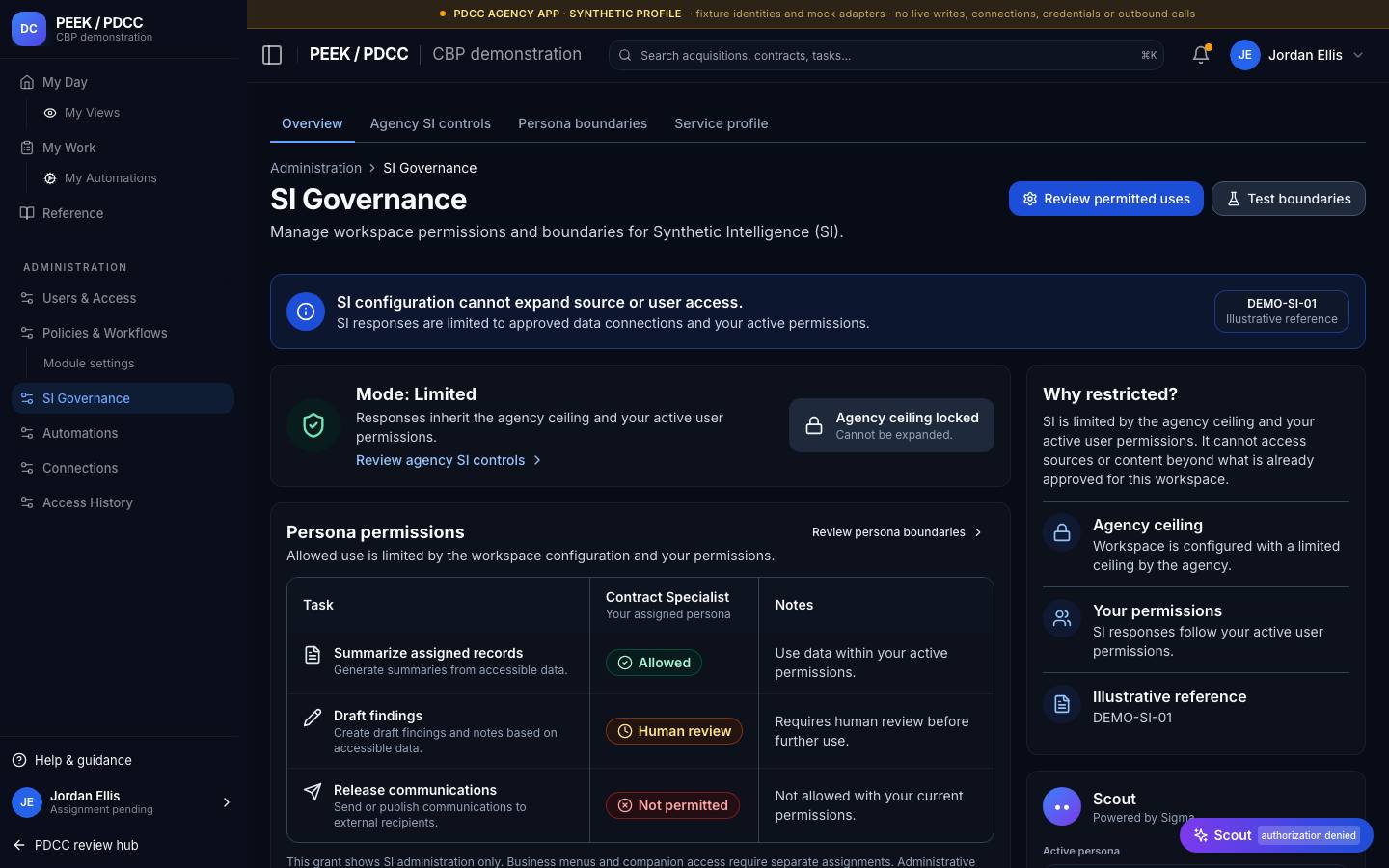The width and height of the screenshot is (1389, 868).
Task: Open Scout authorization denied floating button
Action: (1276, 835)
